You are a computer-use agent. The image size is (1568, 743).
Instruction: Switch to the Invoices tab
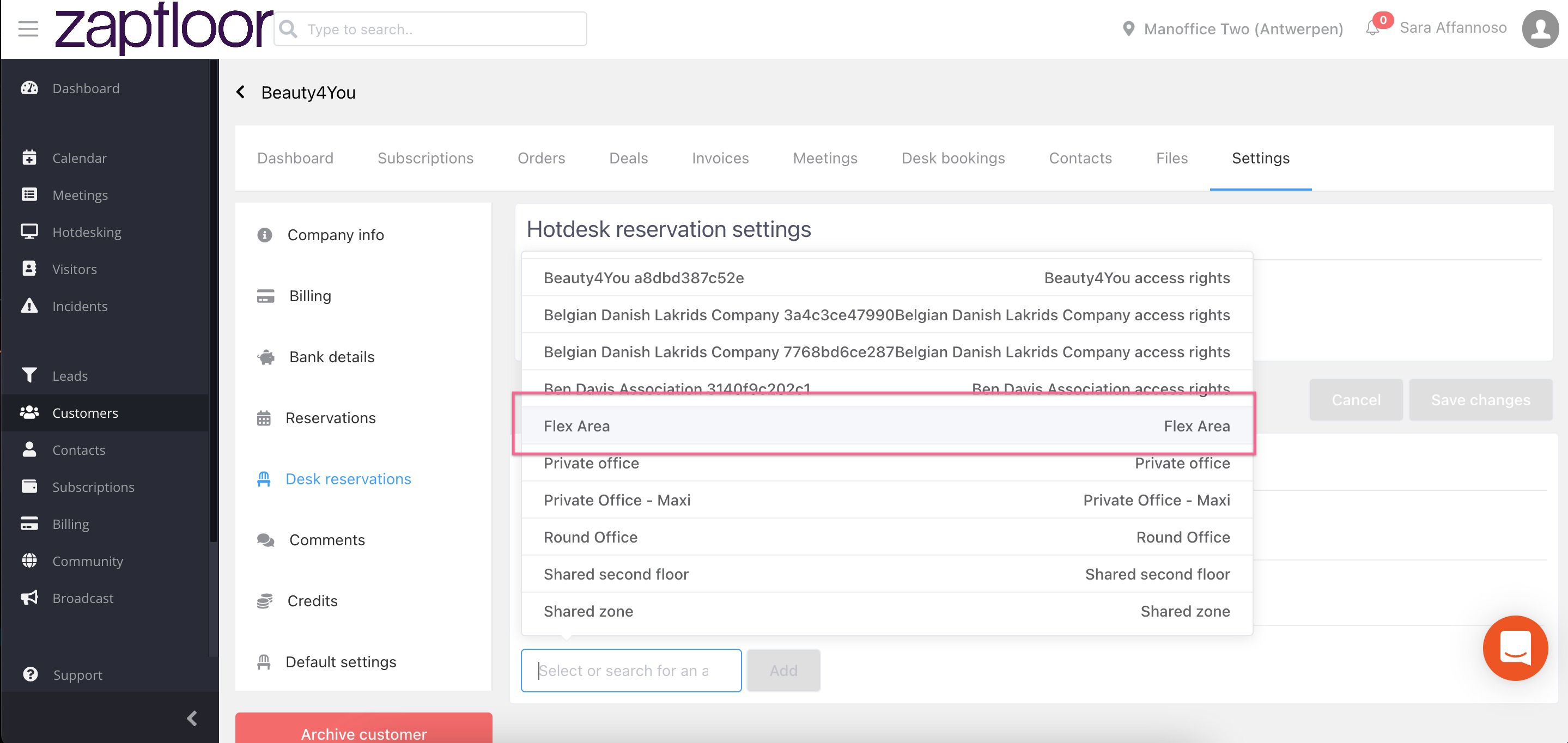720,158
